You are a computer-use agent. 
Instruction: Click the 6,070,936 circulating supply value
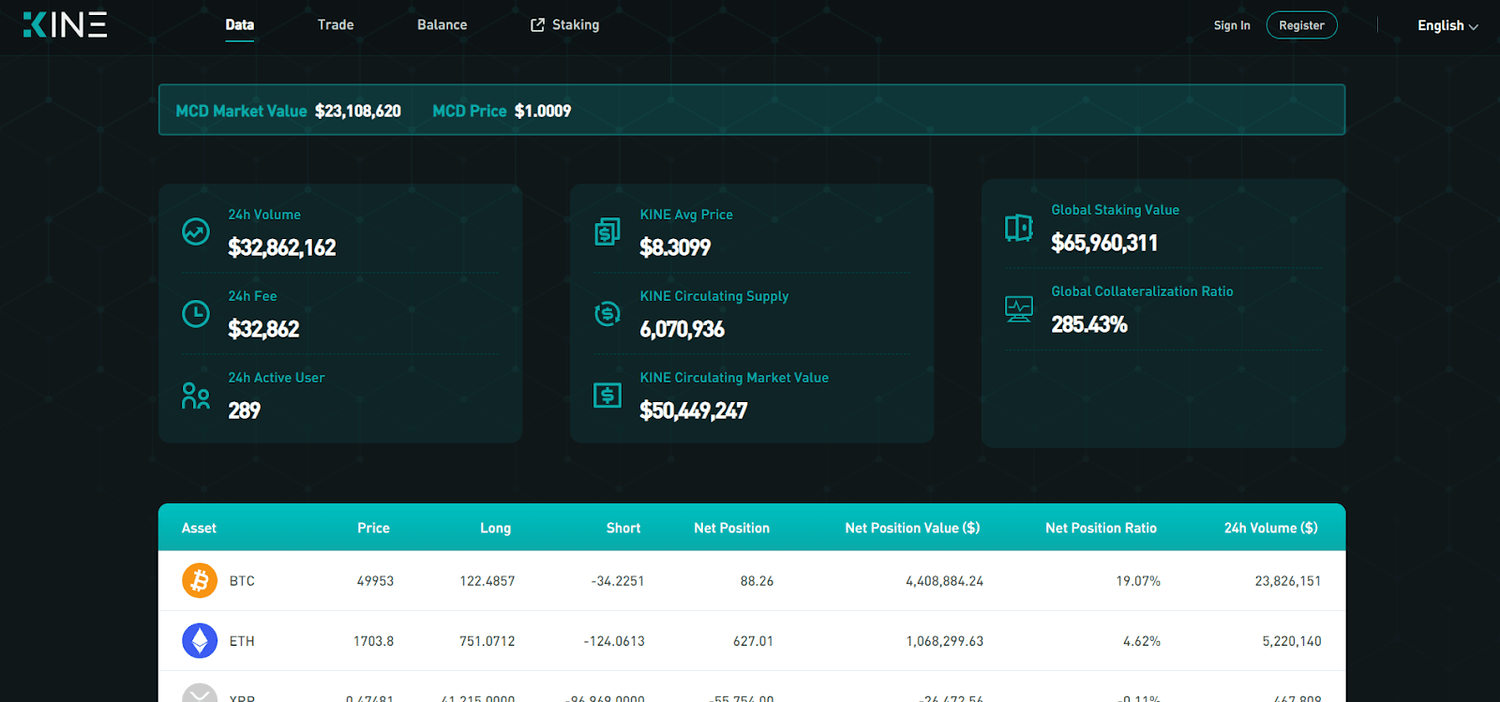[682, 329]
